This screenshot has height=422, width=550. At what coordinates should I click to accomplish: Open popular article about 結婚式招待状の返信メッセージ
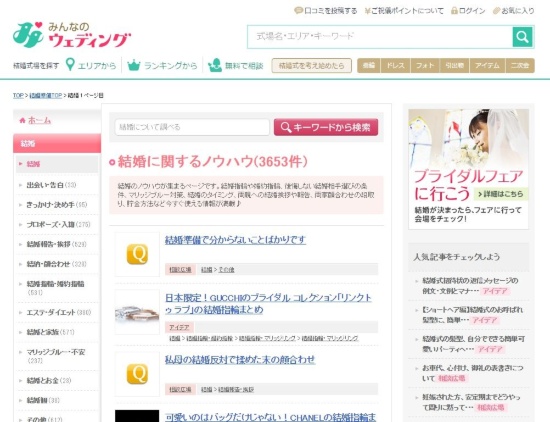point(470,286)
